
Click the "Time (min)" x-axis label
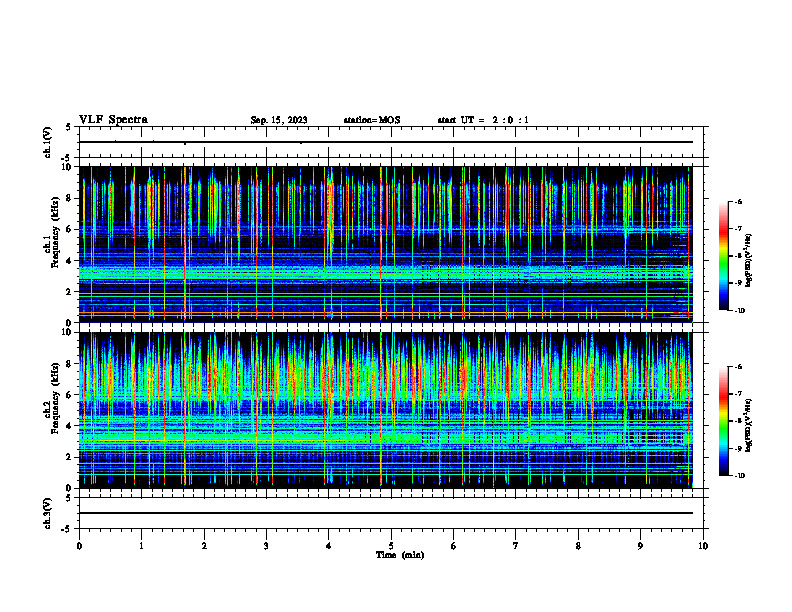pyautogui.click(x=400, y=555)
